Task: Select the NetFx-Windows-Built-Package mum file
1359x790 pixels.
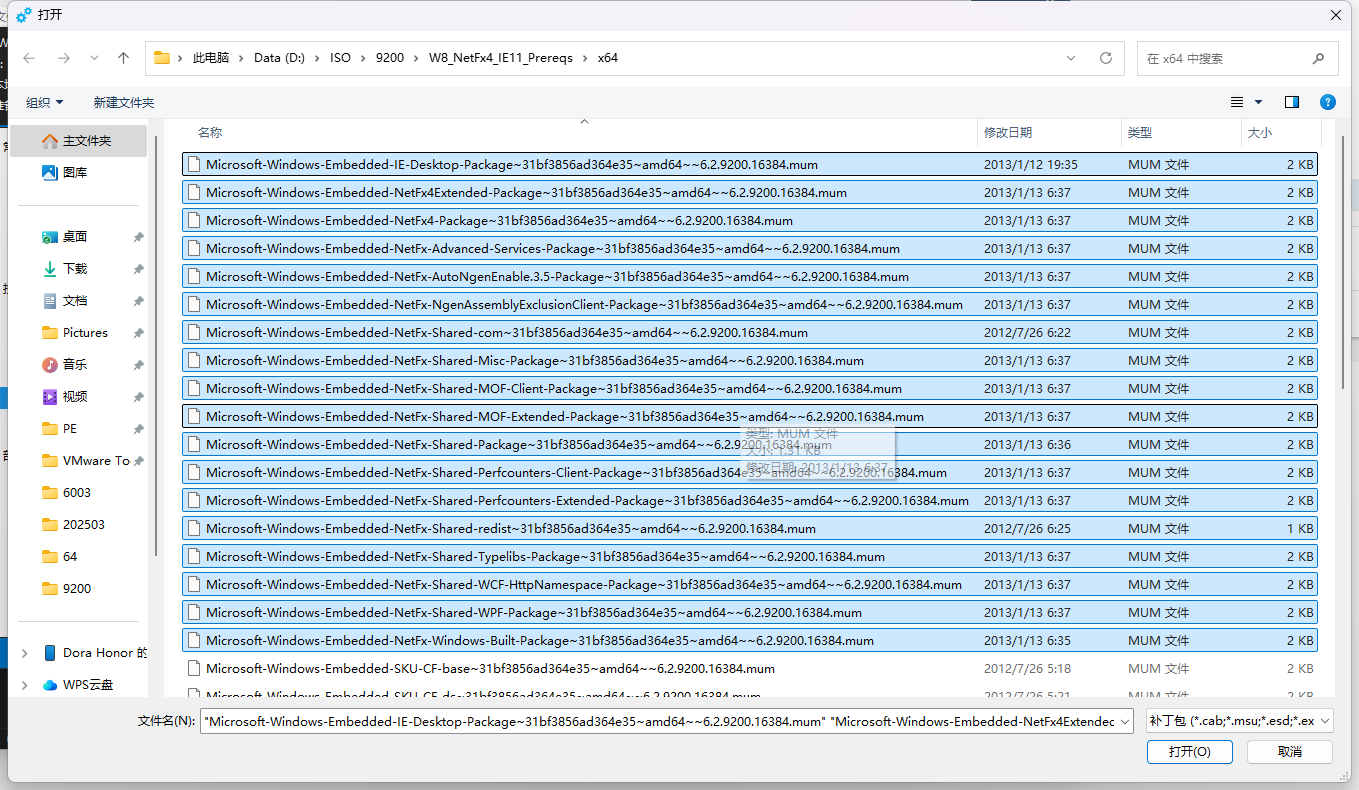Action: point(750,640)
